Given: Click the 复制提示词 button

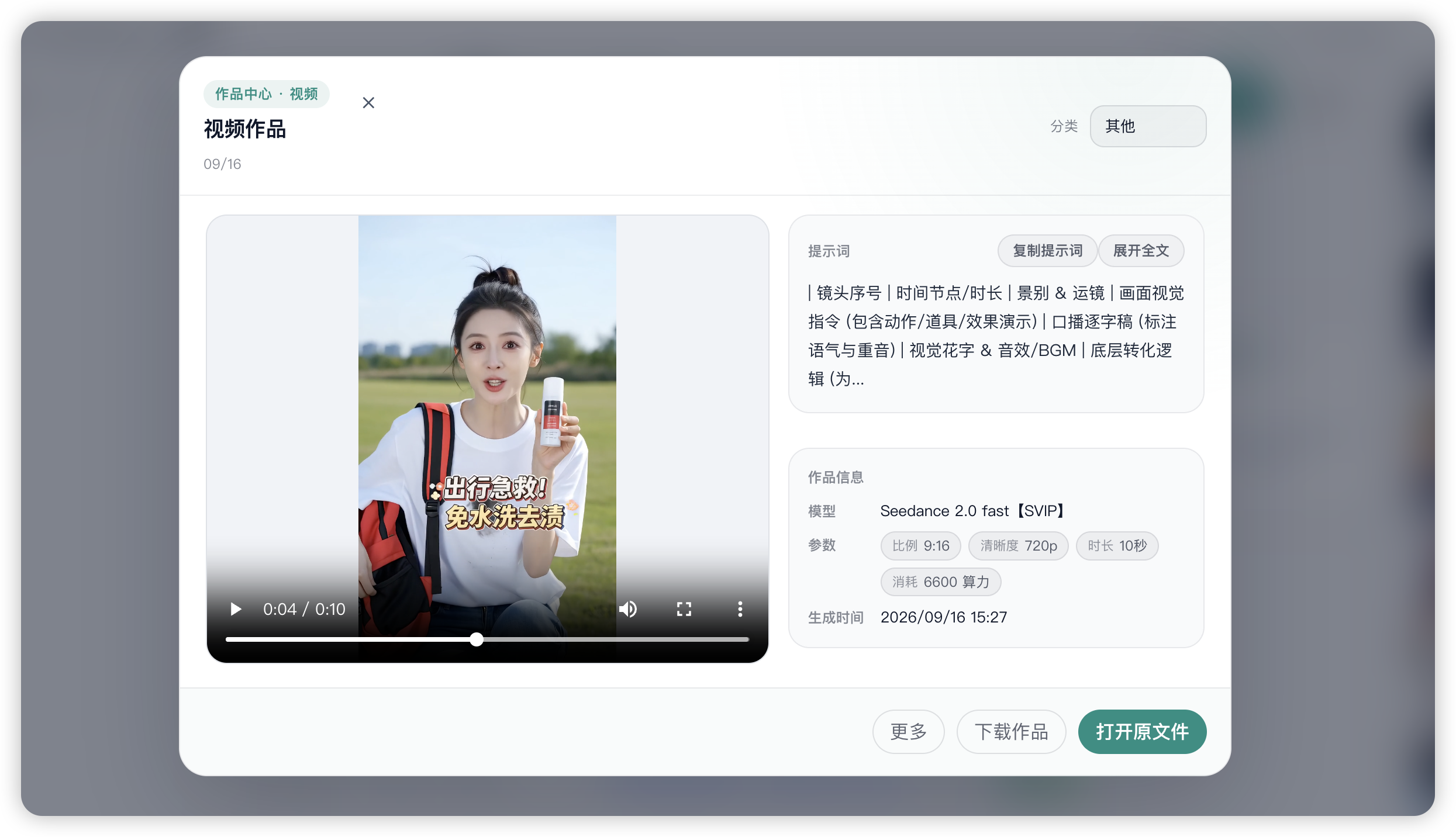Looking at the screenshot, I should click(1047, 251).
